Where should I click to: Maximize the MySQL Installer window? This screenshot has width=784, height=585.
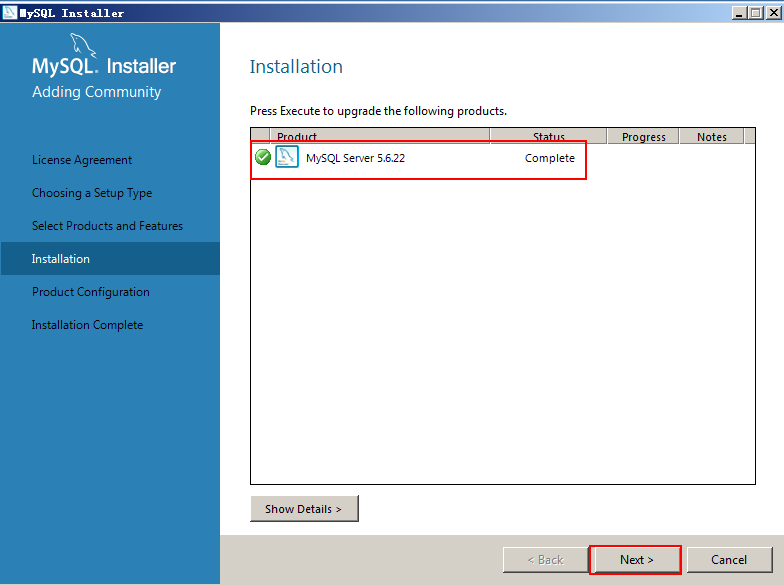coord(756,13)
